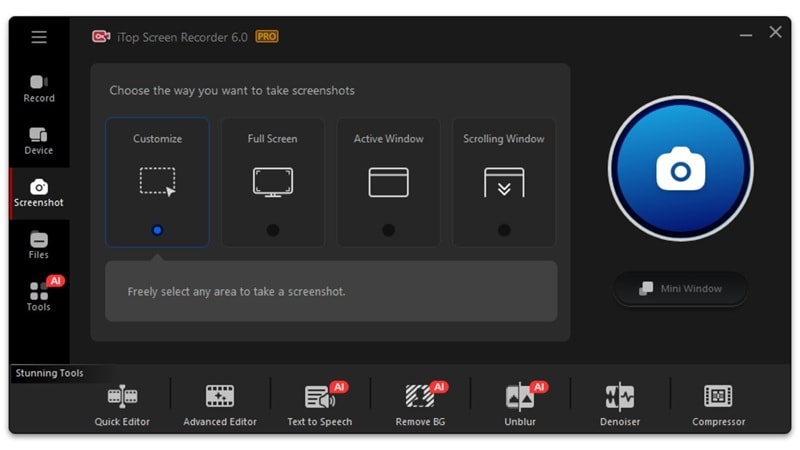Open the Files section
Screen dimensions: 800x450
[x=39, y=245]
